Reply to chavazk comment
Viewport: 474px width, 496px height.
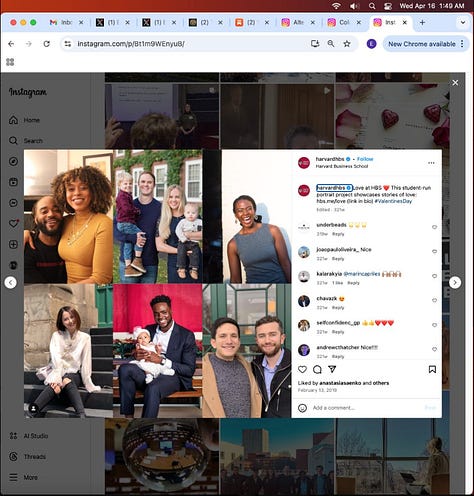338,307
